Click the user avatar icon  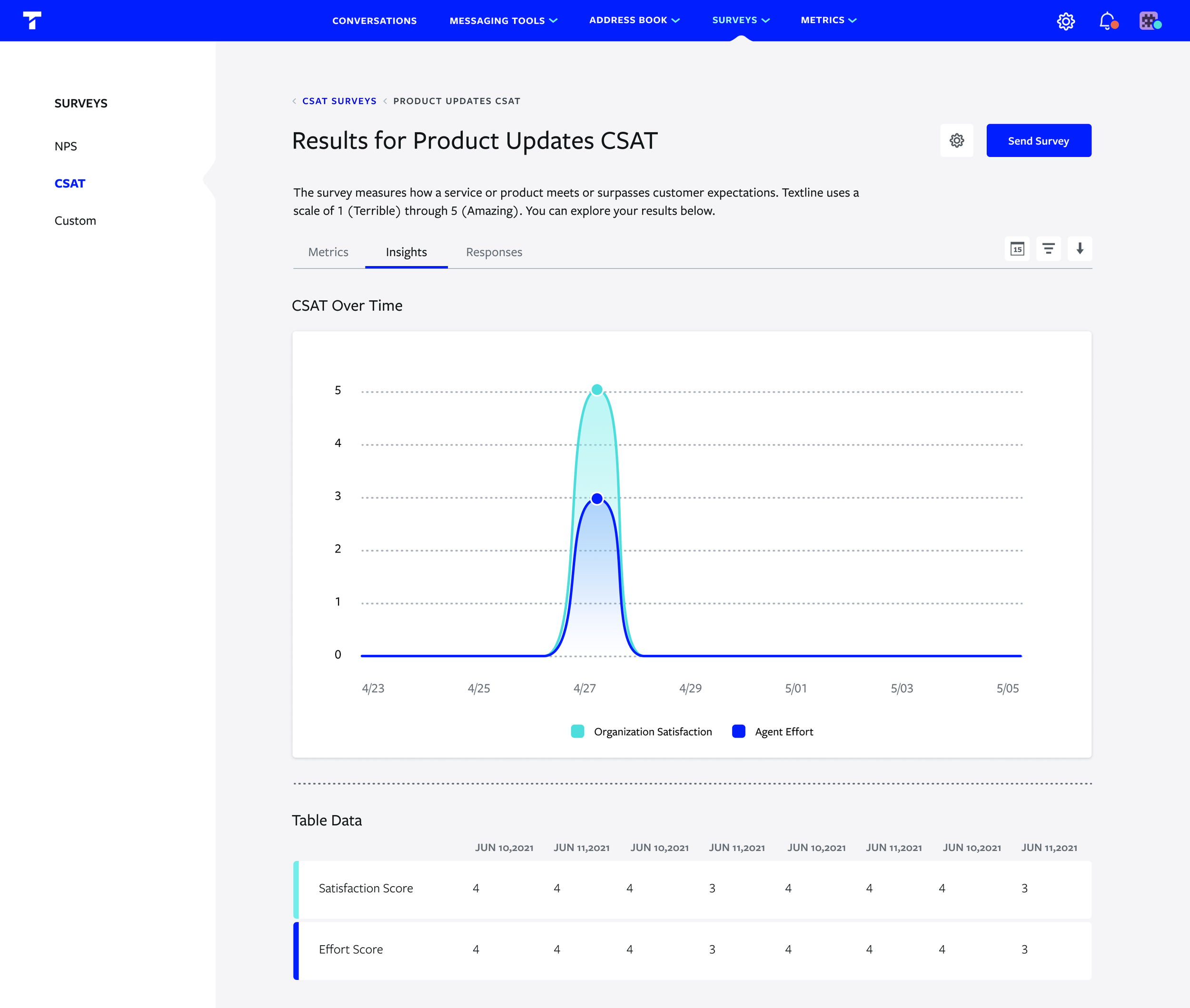(x=1149, y=21)
